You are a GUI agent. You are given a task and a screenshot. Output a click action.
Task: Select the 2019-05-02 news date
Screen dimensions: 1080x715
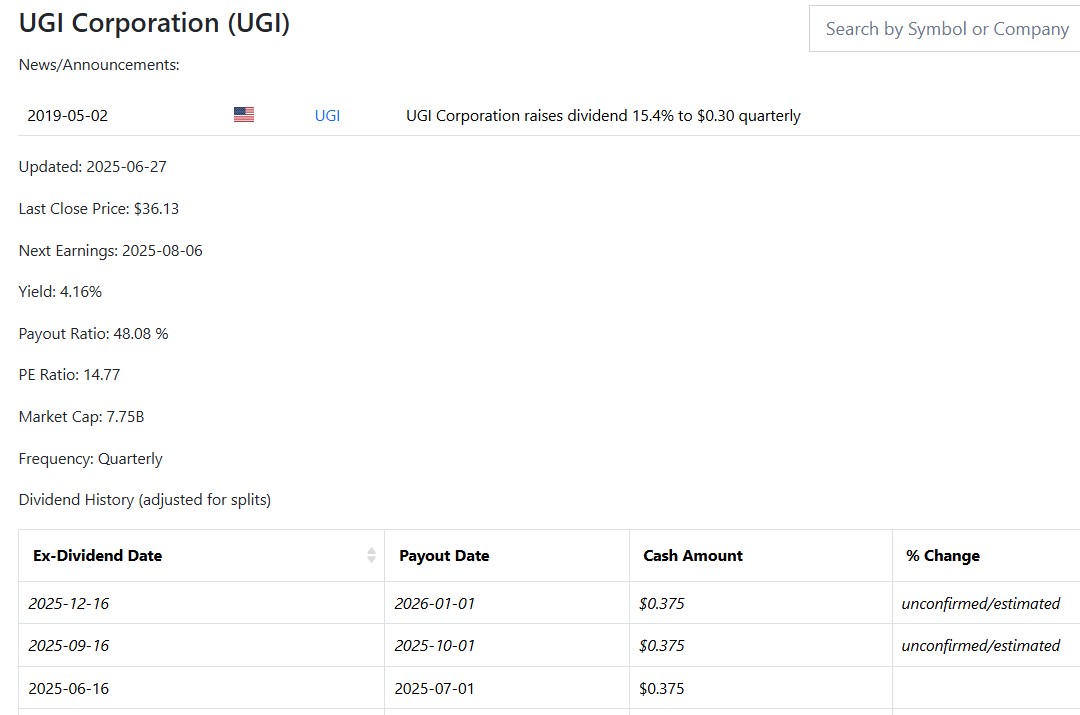point(68,115)
